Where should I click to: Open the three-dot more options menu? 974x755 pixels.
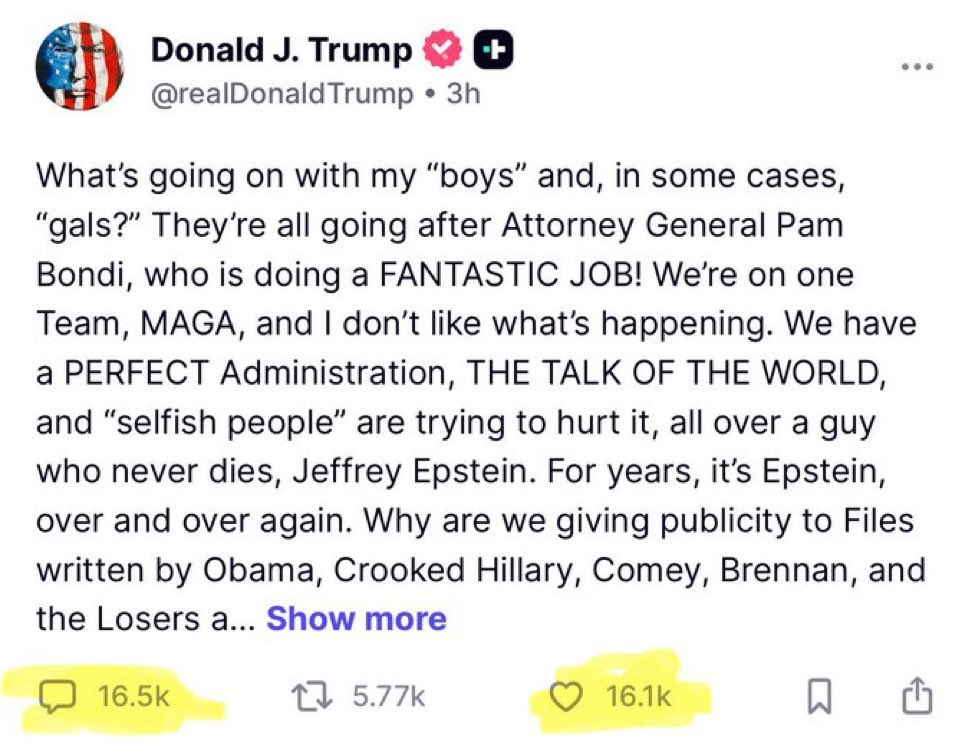(x=916, y=68)
